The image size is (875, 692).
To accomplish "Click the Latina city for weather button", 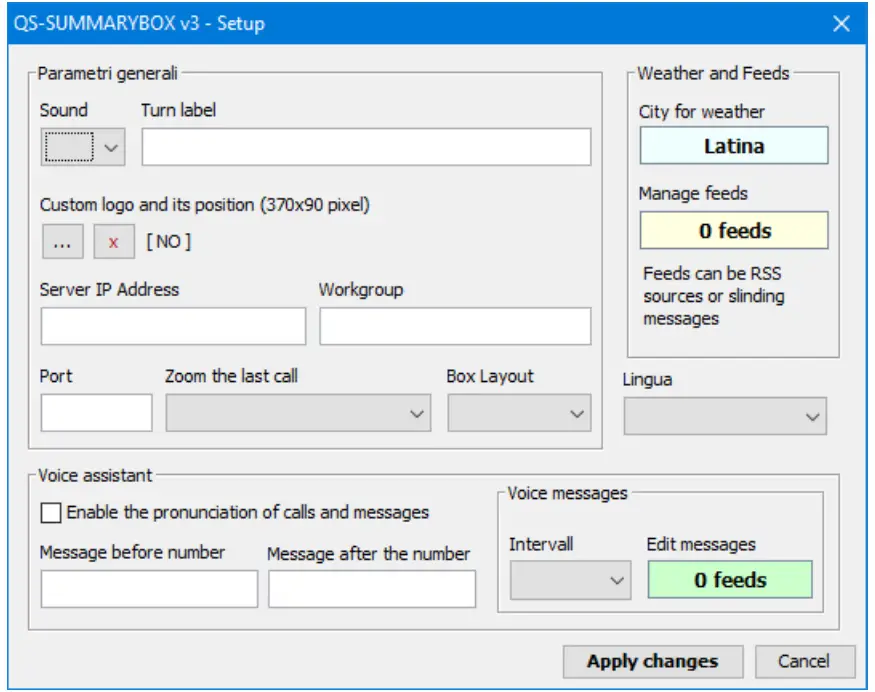I will pyautogui.click(x=733, y=146).
